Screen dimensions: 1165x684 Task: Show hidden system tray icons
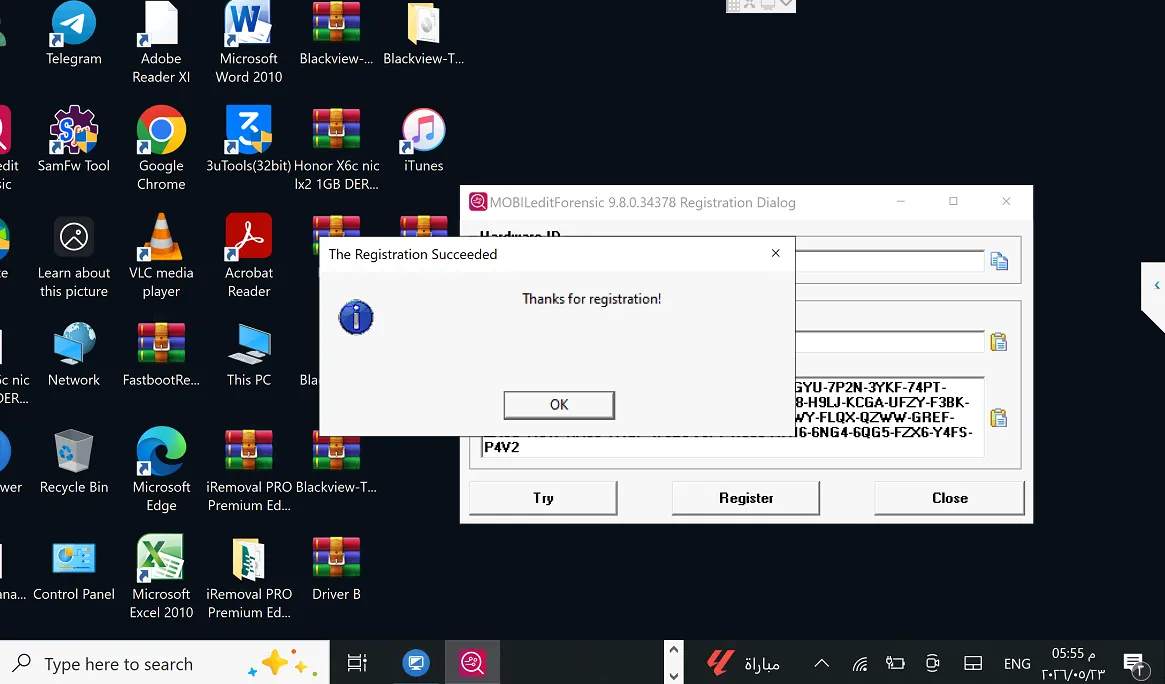tap(821, 663)
